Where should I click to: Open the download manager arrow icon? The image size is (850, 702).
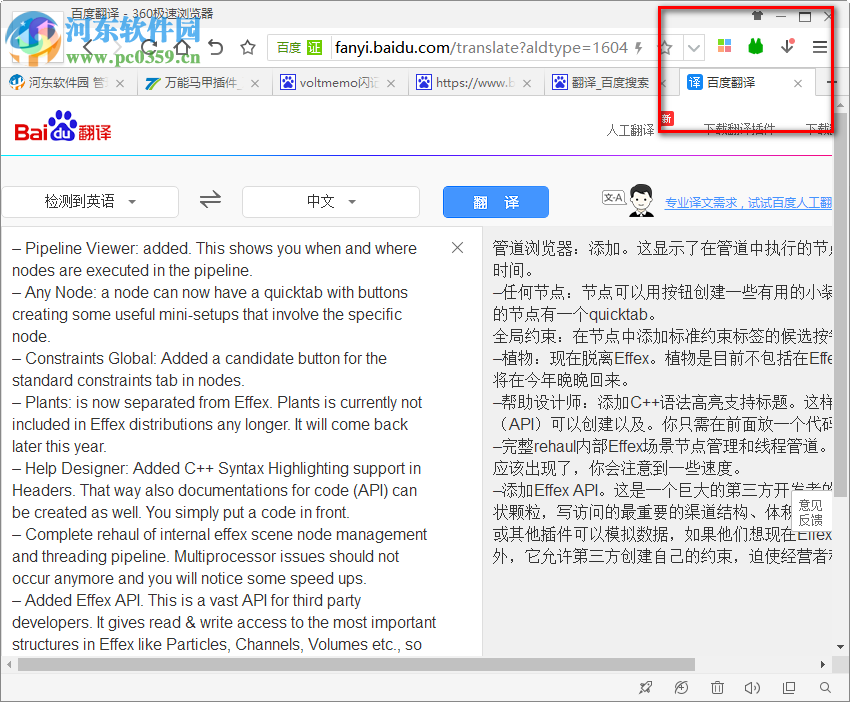click(x=787, y=46)
